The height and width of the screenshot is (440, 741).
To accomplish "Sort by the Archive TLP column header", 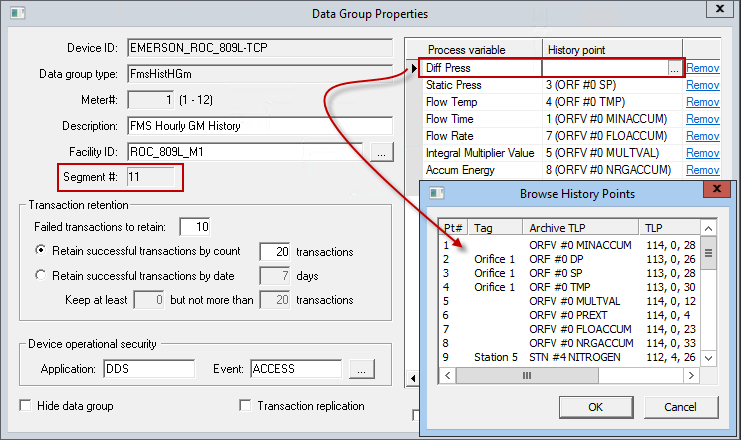I will pyautogui.click(x=581, y=228).
